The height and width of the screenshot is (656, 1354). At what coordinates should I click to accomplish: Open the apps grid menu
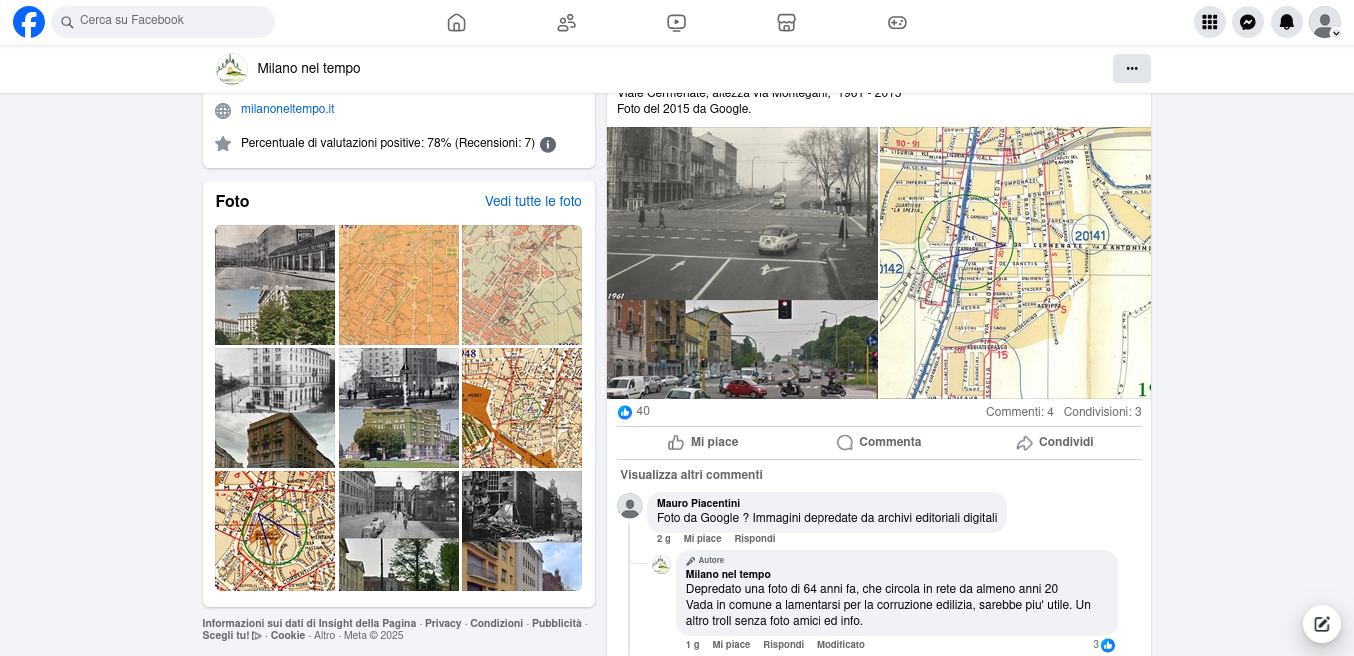tap(1209, 22)
